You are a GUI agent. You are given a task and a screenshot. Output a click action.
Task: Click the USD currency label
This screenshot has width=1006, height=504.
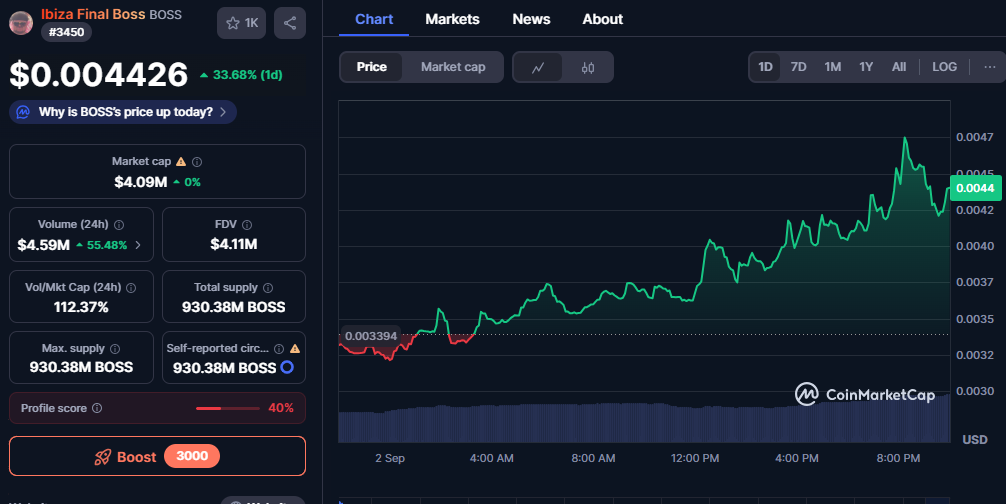coord(975,440)
